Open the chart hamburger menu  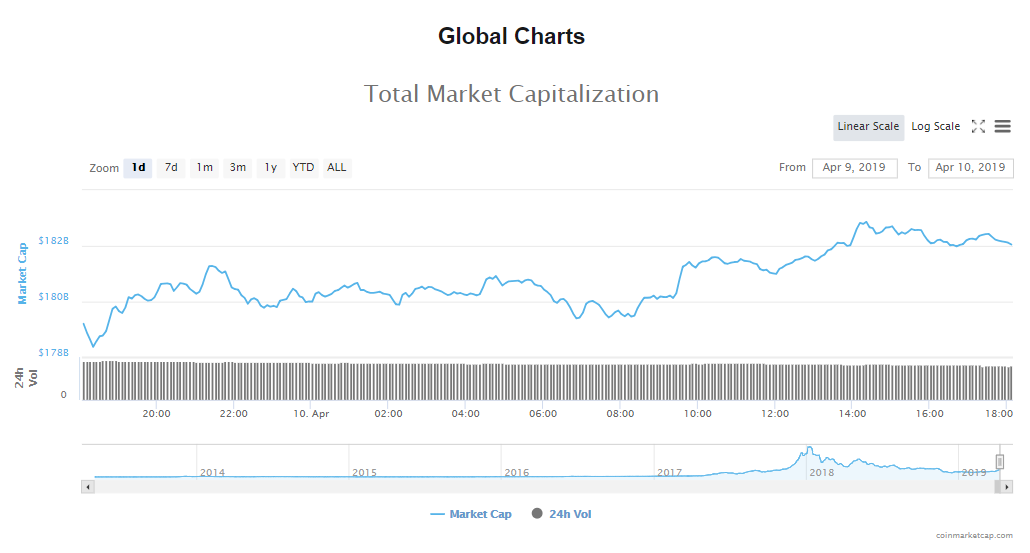point(1002,126)
